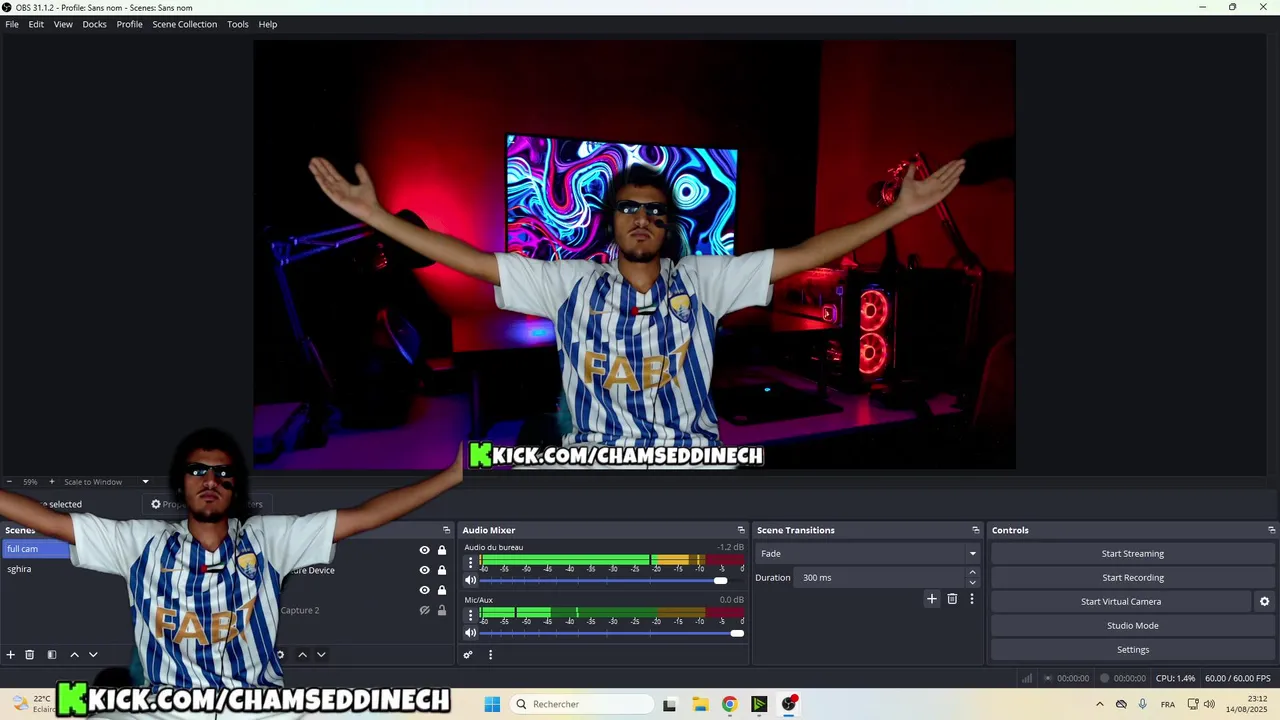Open scene filters icon in Scenes toolbar
The image size is (1280, 720).
52,655
